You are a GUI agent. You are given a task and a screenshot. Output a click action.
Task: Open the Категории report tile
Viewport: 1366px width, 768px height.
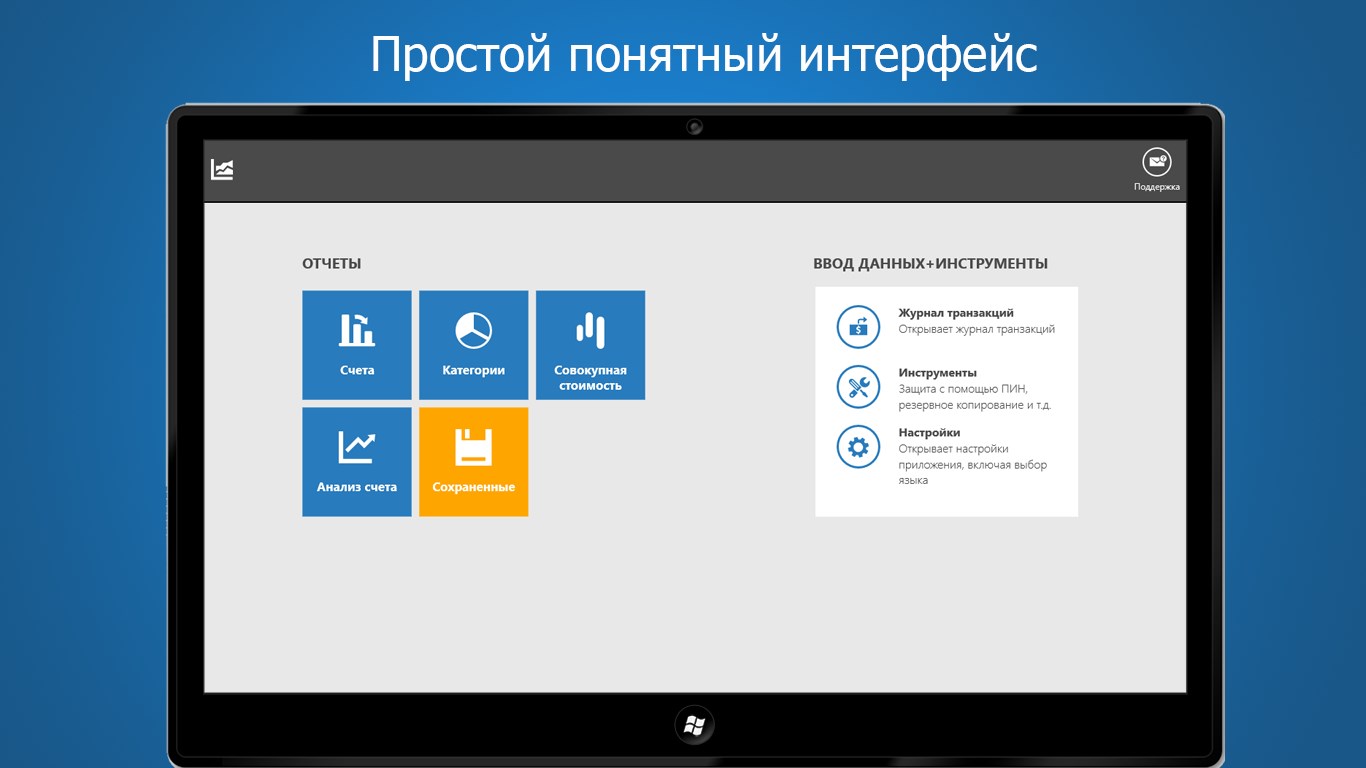(473, 344)
